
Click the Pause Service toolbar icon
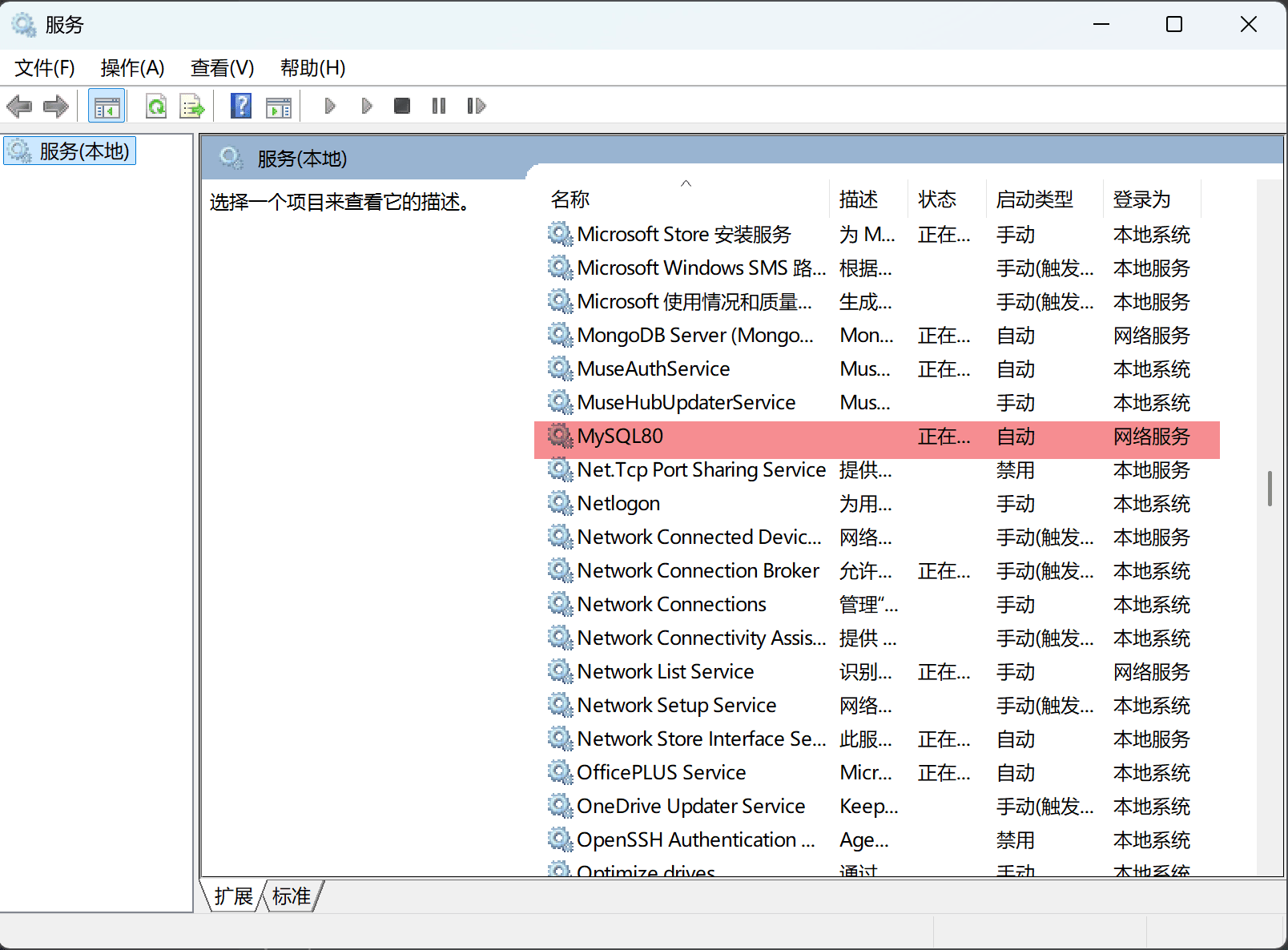(x=438, y=106)
